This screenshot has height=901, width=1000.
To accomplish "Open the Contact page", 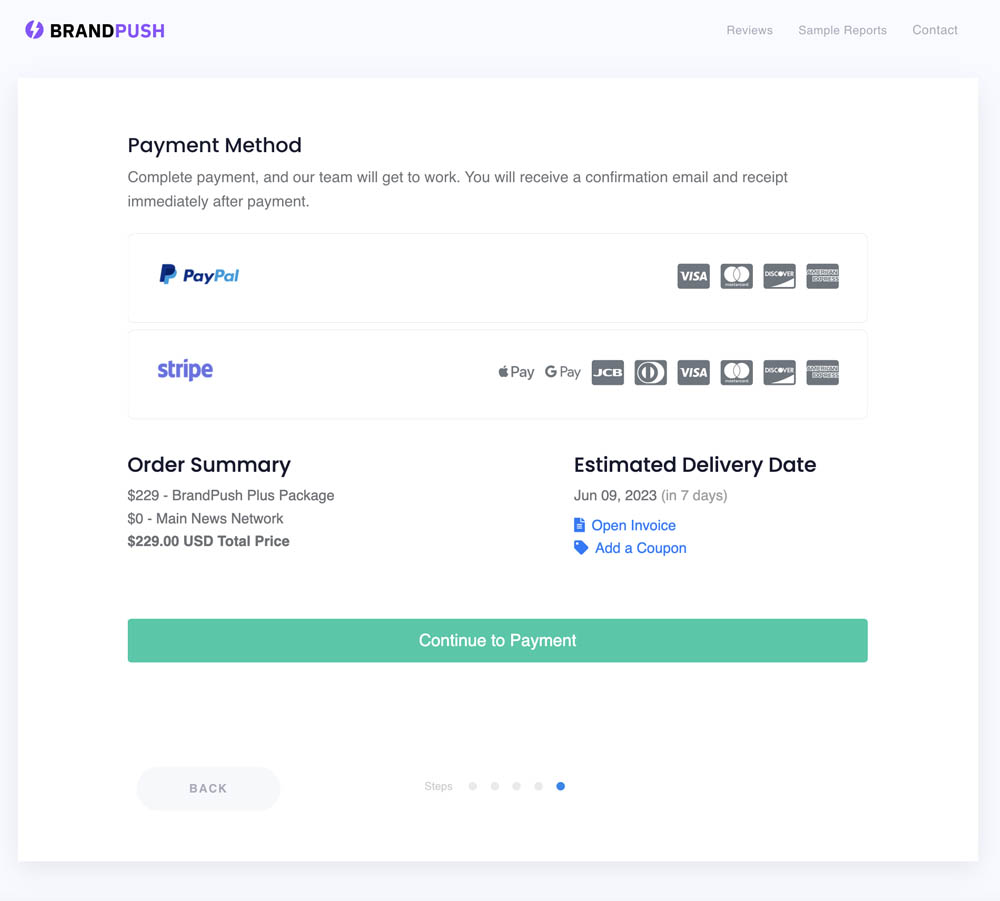I will [934, 30].
